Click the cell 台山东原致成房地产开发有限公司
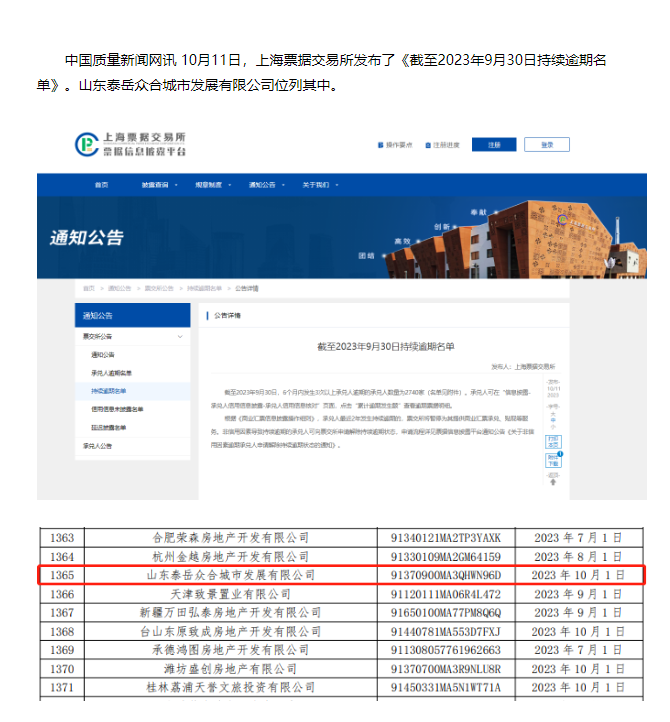 click(x=231, y=632)
